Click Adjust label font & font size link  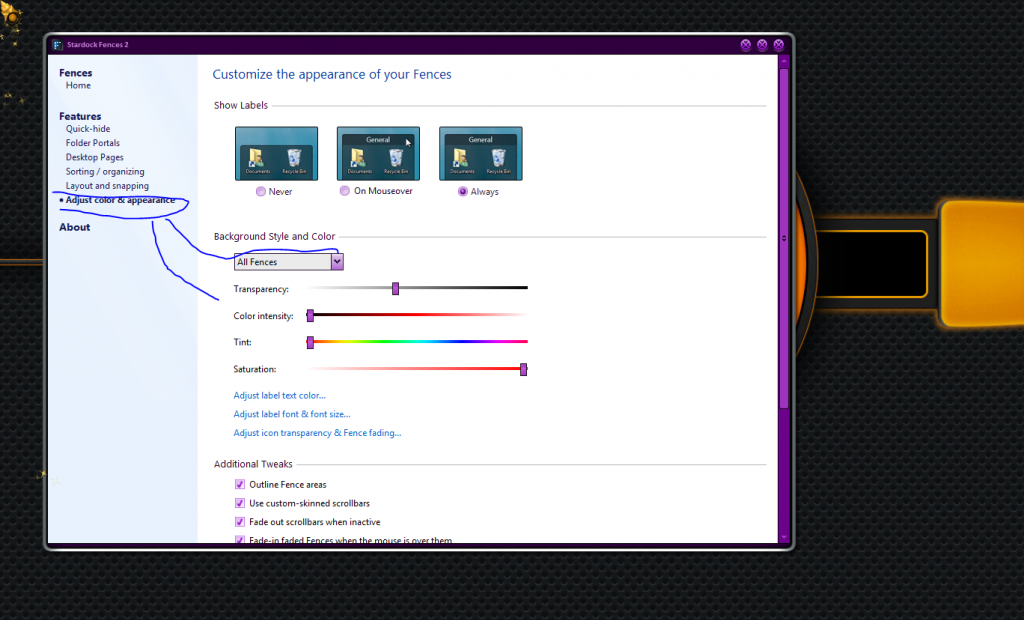point(292,414)
